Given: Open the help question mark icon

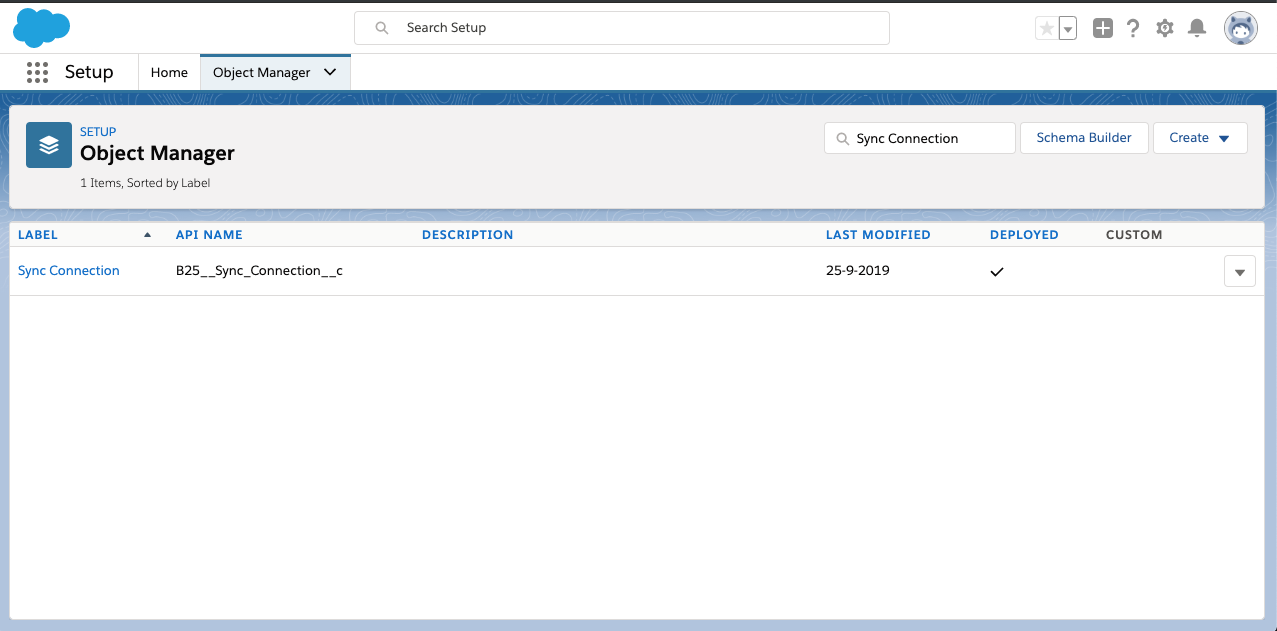Looking at the screenshot, I should click(x=1133, y=29).
